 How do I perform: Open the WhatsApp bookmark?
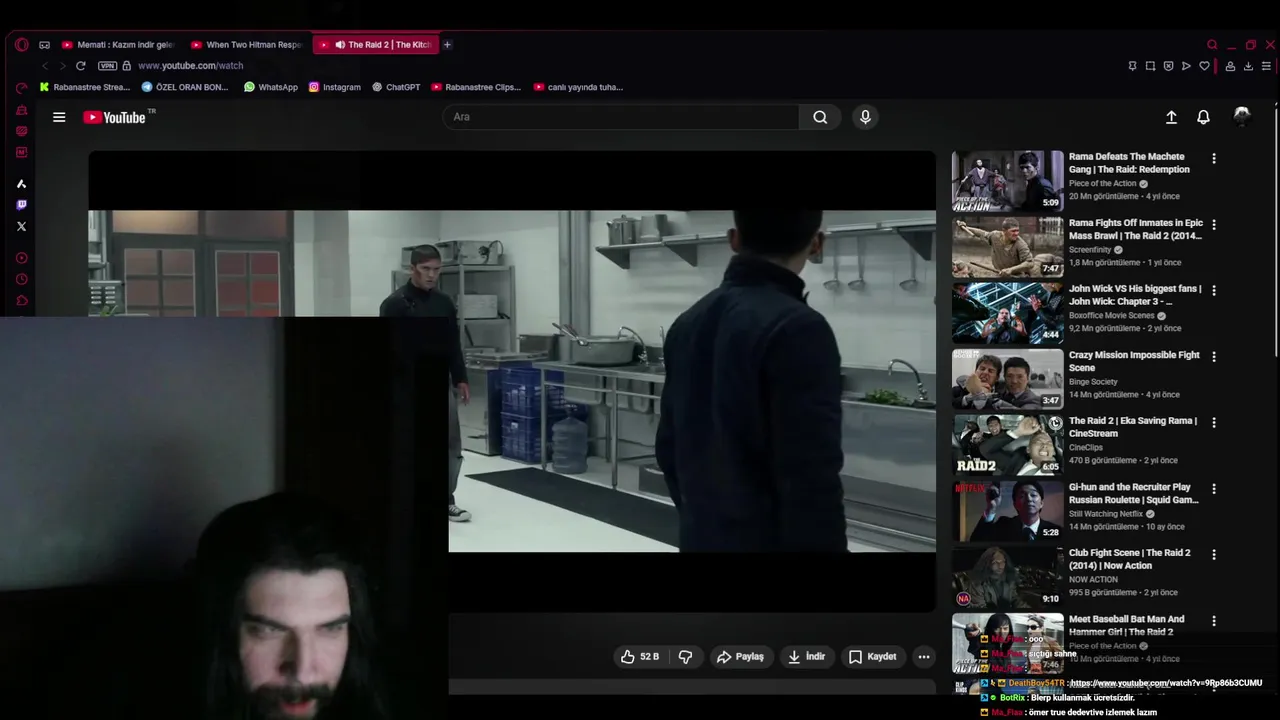click(270, 87)
